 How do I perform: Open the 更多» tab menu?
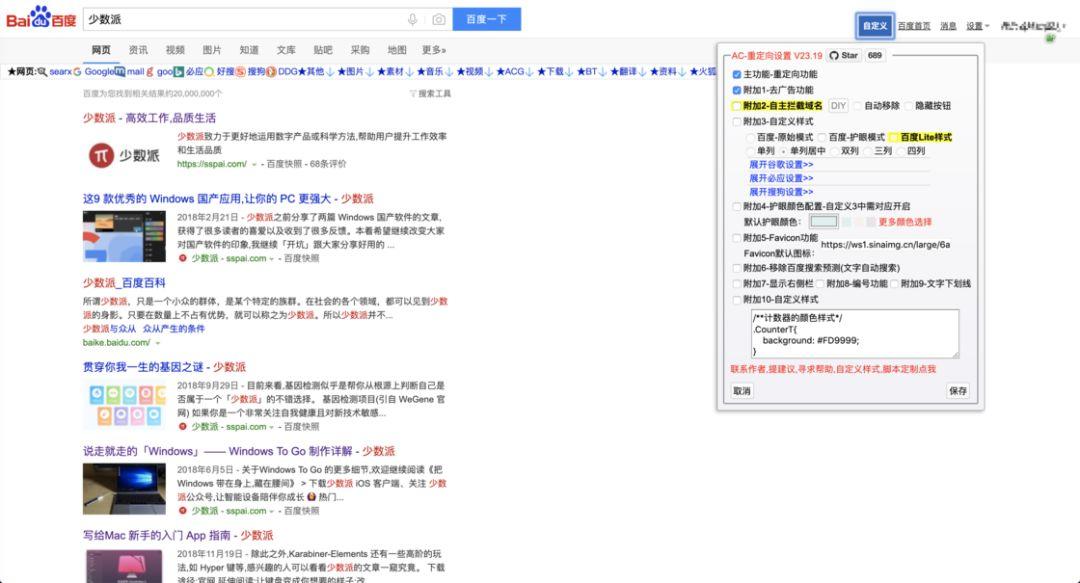click(x=434, y=50)
